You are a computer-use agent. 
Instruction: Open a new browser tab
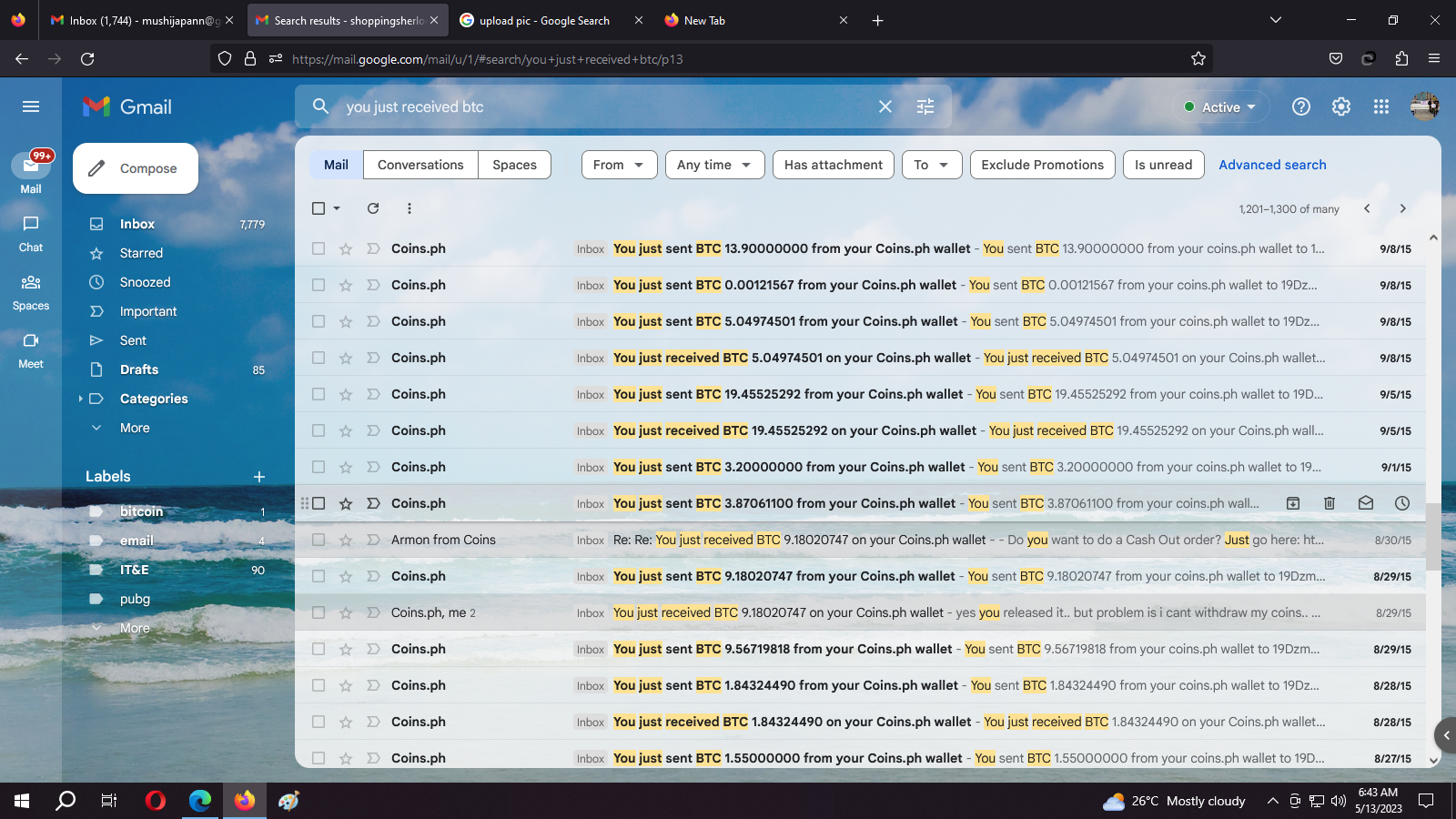877,20
